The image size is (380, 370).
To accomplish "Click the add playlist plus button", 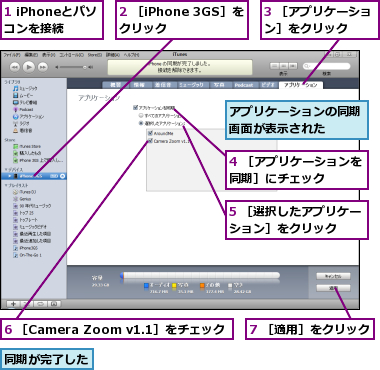I will click(x=13, y=304).
